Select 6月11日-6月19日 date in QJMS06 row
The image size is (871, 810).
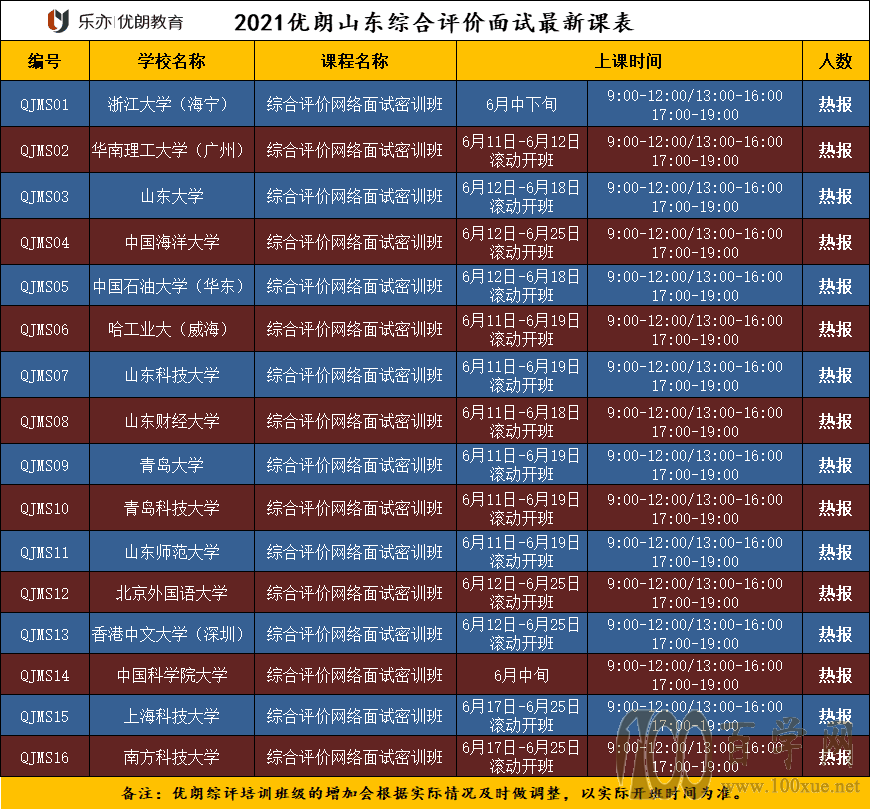pos(521,321)
